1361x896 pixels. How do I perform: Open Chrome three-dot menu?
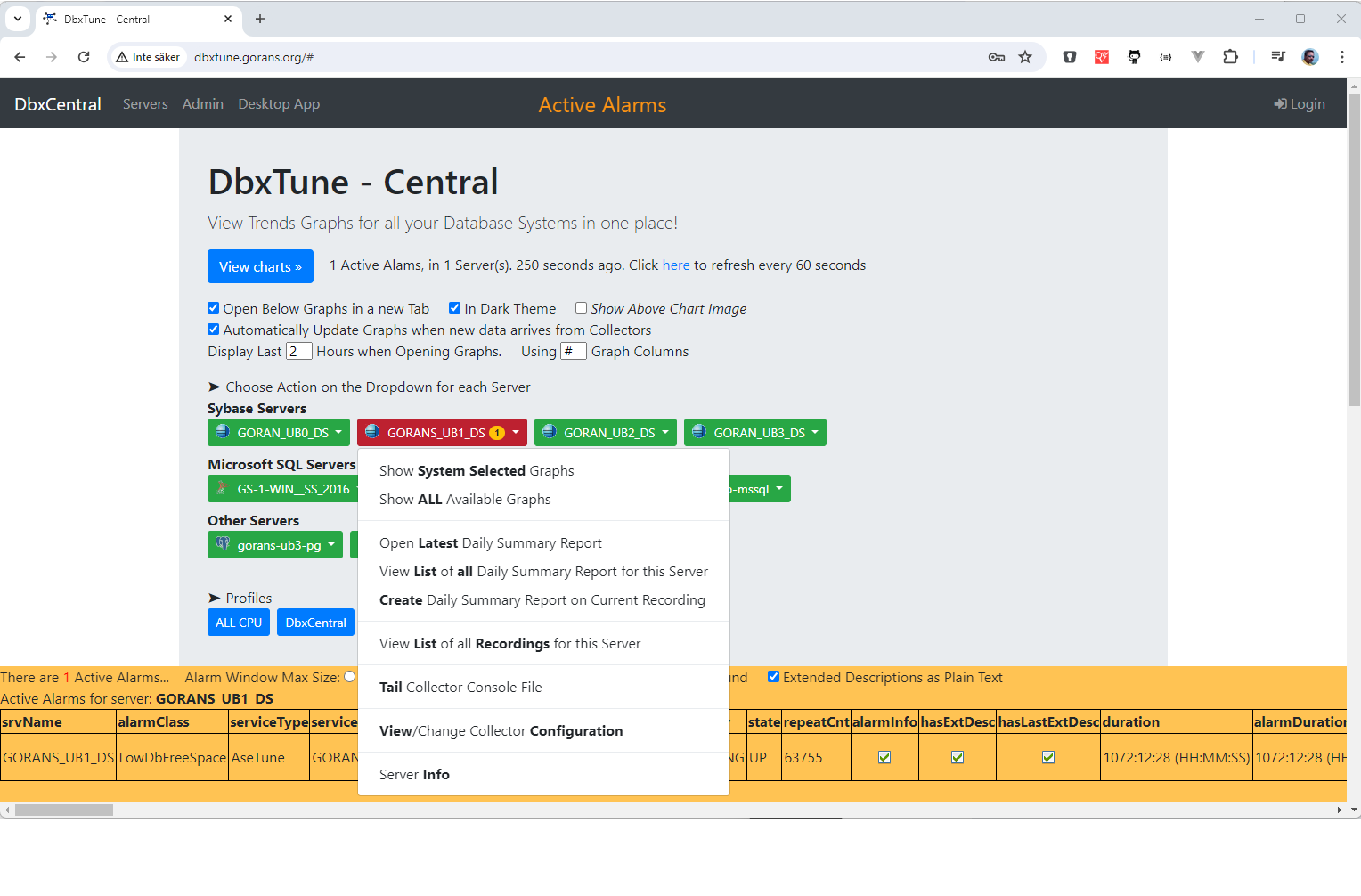(x=1342, y=57)
